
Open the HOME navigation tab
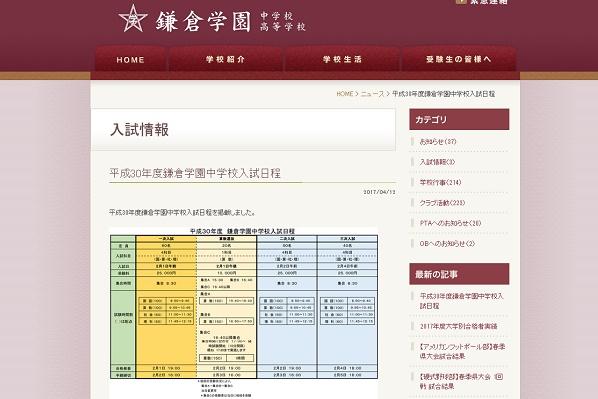click(x=130, y=60)
